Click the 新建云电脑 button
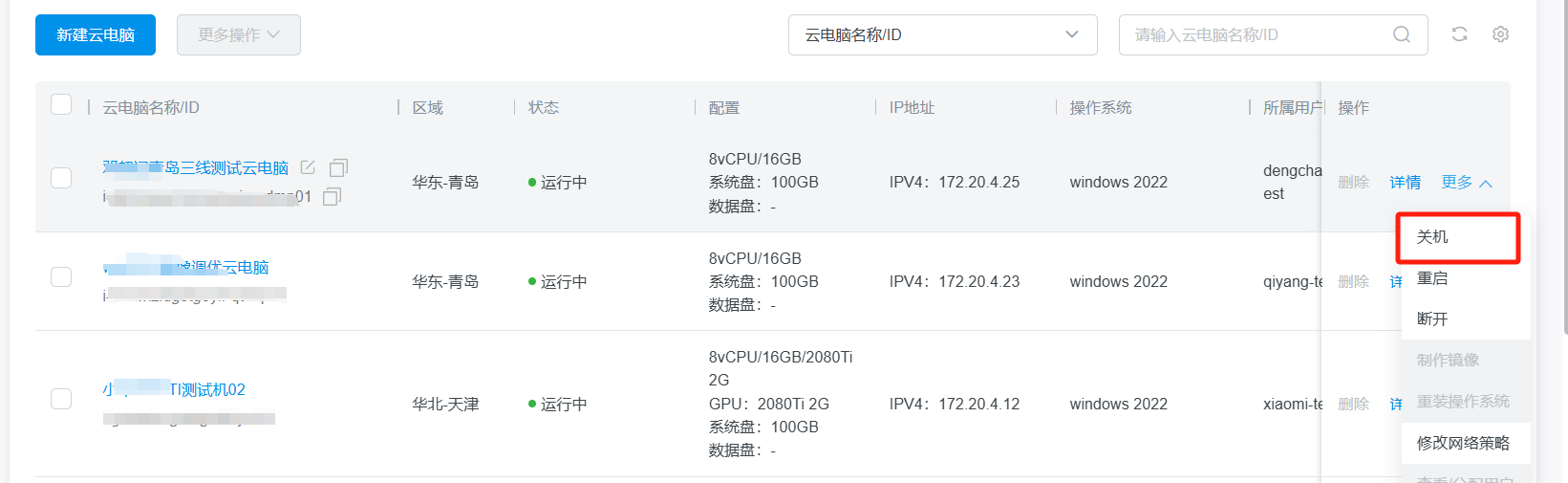The image size is (1568, 483). click(96, 34)
